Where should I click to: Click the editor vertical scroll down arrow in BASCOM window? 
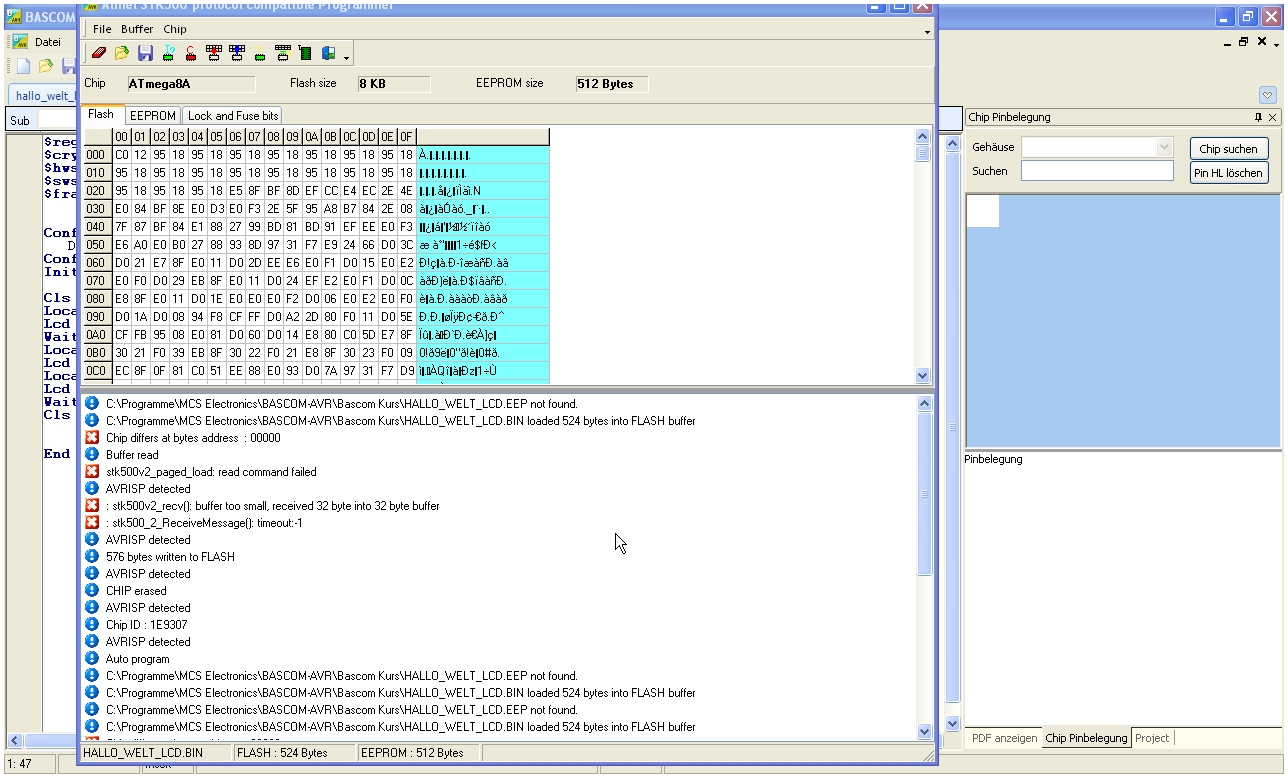[x=951, y=723]
